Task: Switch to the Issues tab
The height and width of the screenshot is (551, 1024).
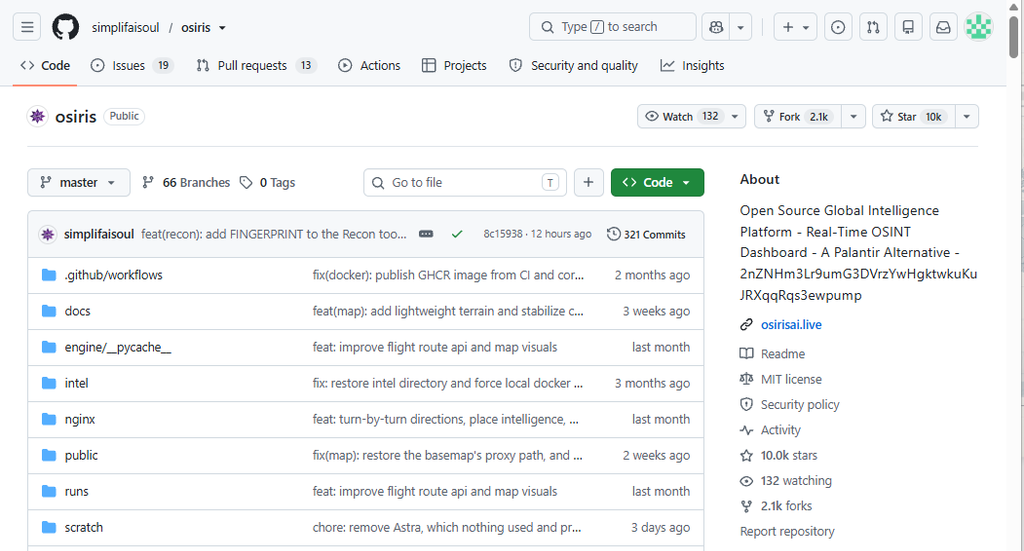Action: click(x=132, y=65)
